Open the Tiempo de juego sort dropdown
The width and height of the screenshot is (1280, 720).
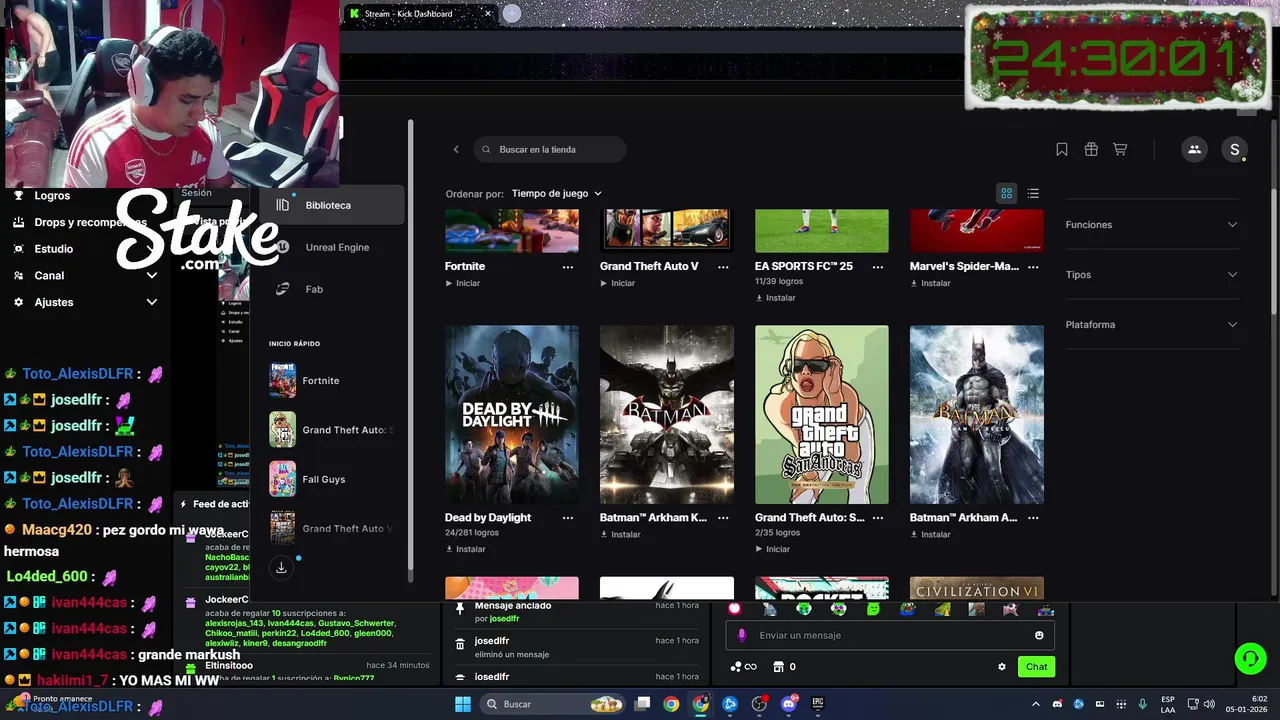pos(557,193)
